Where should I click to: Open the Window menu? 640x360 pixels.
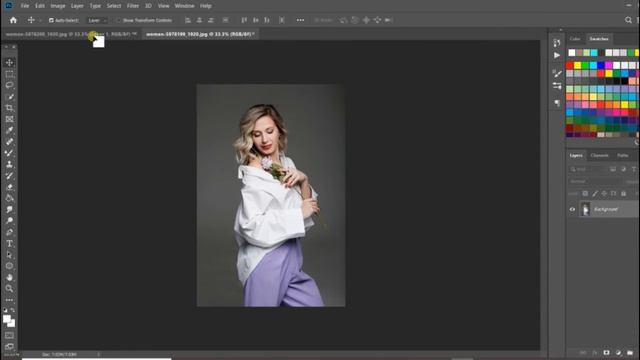(184, 6)
